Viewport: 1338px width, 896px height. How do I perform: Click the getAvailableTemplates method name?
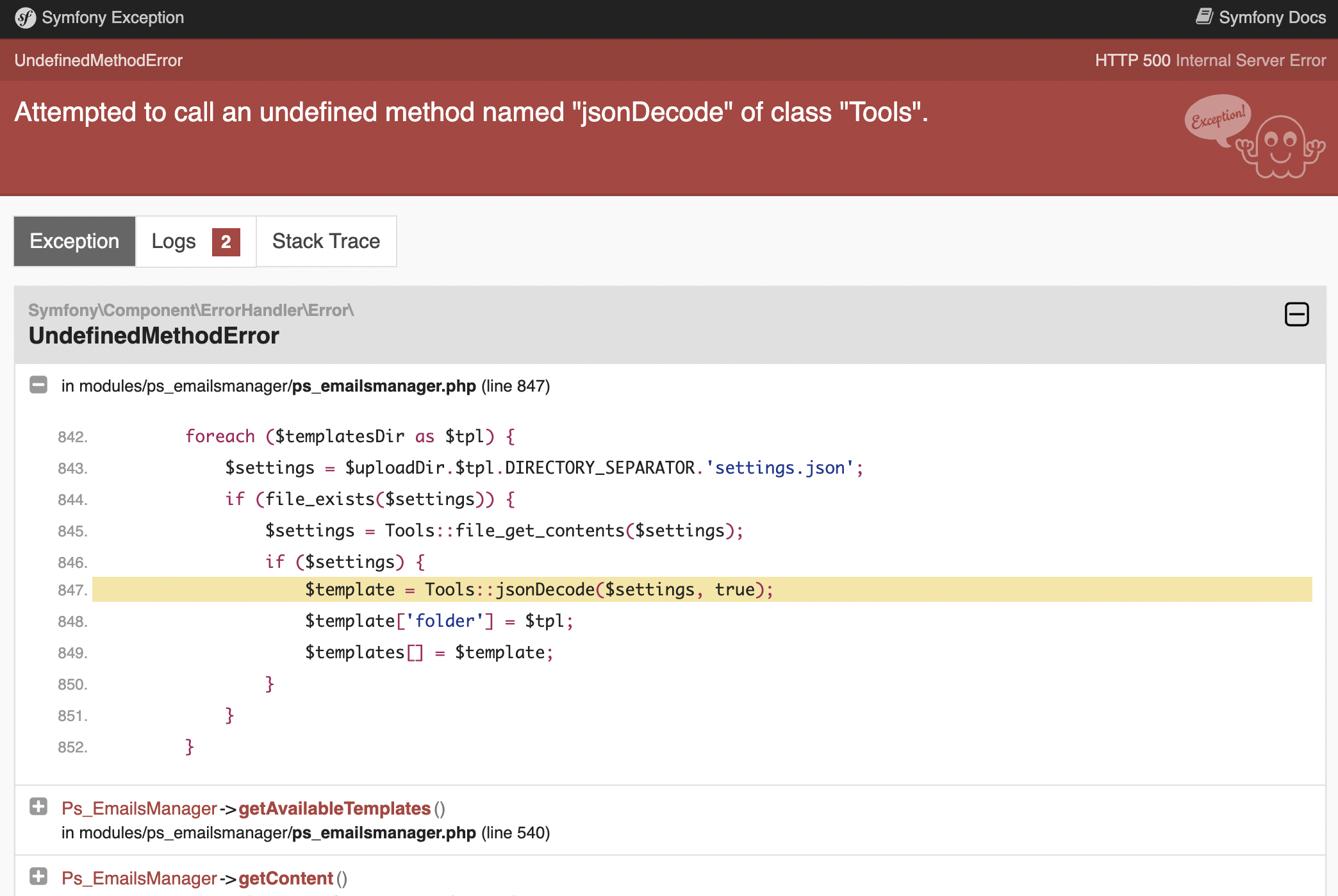point(334,808)
